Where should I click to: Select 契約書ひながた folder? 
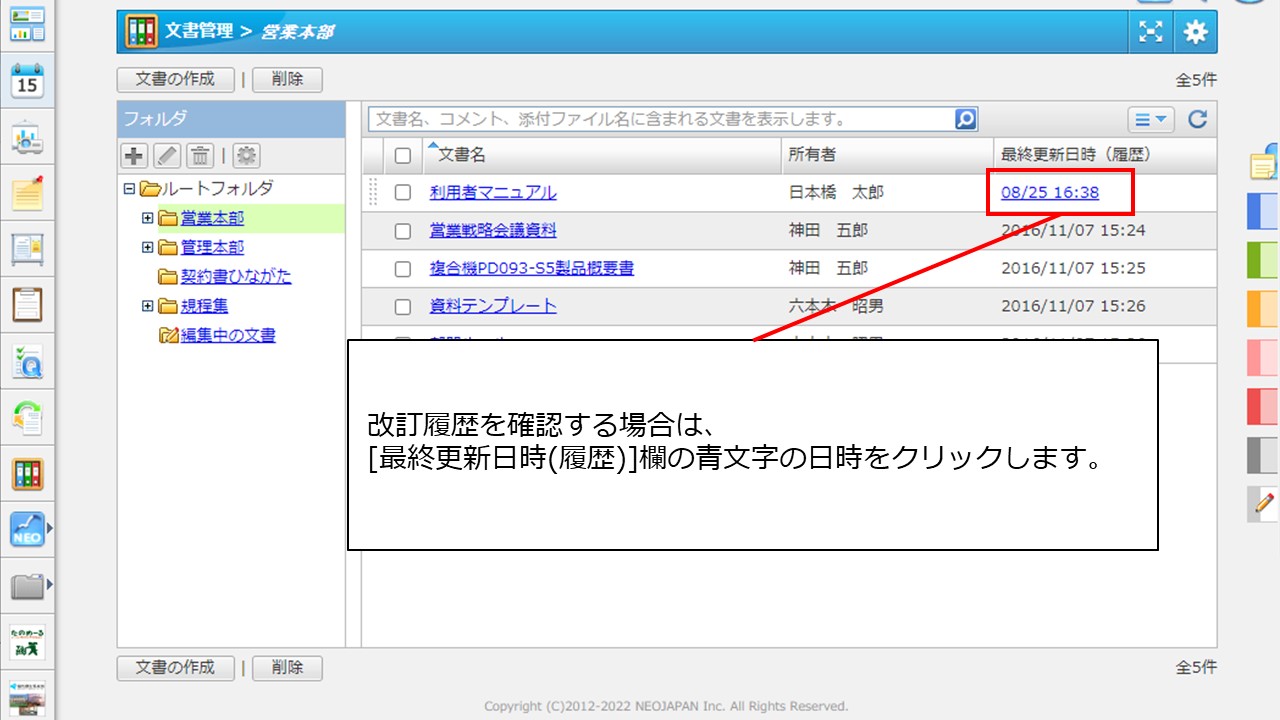coord(236,276)
